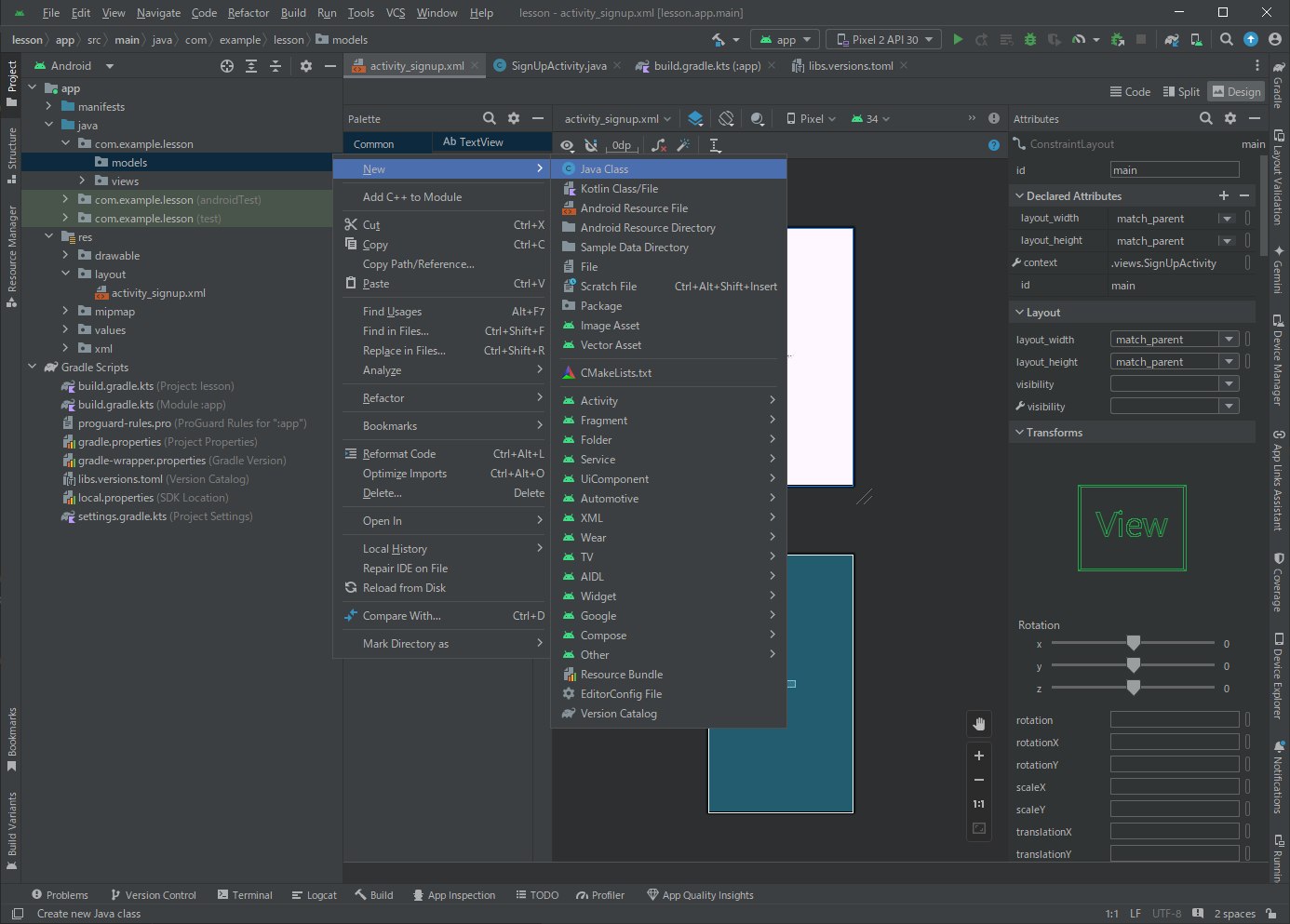The height and width of the screenshot is (924, 1290).
Task: Click Zoom to Fit Screen icon
Action: [x=979, y=828]
